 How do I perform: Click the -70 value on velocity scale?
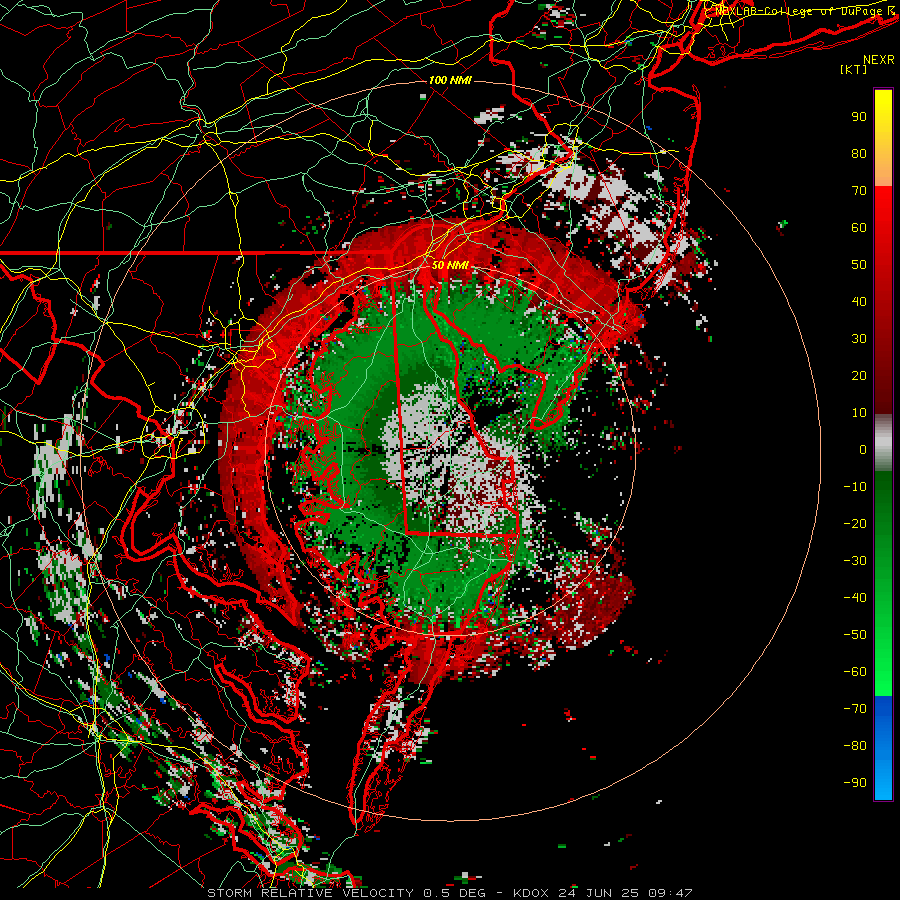pos(855,709)
